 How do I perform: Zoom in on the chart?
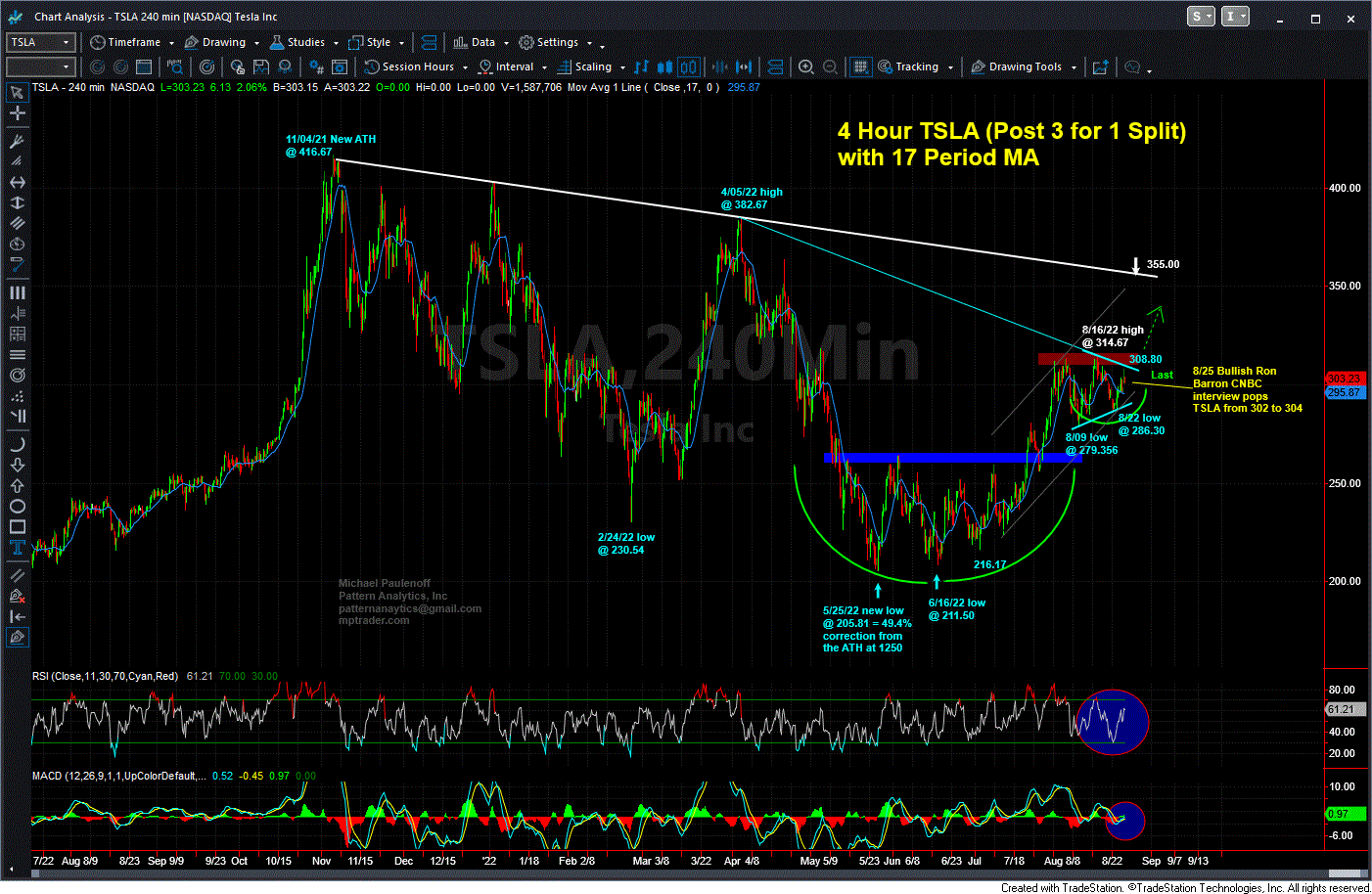[805, 67]
